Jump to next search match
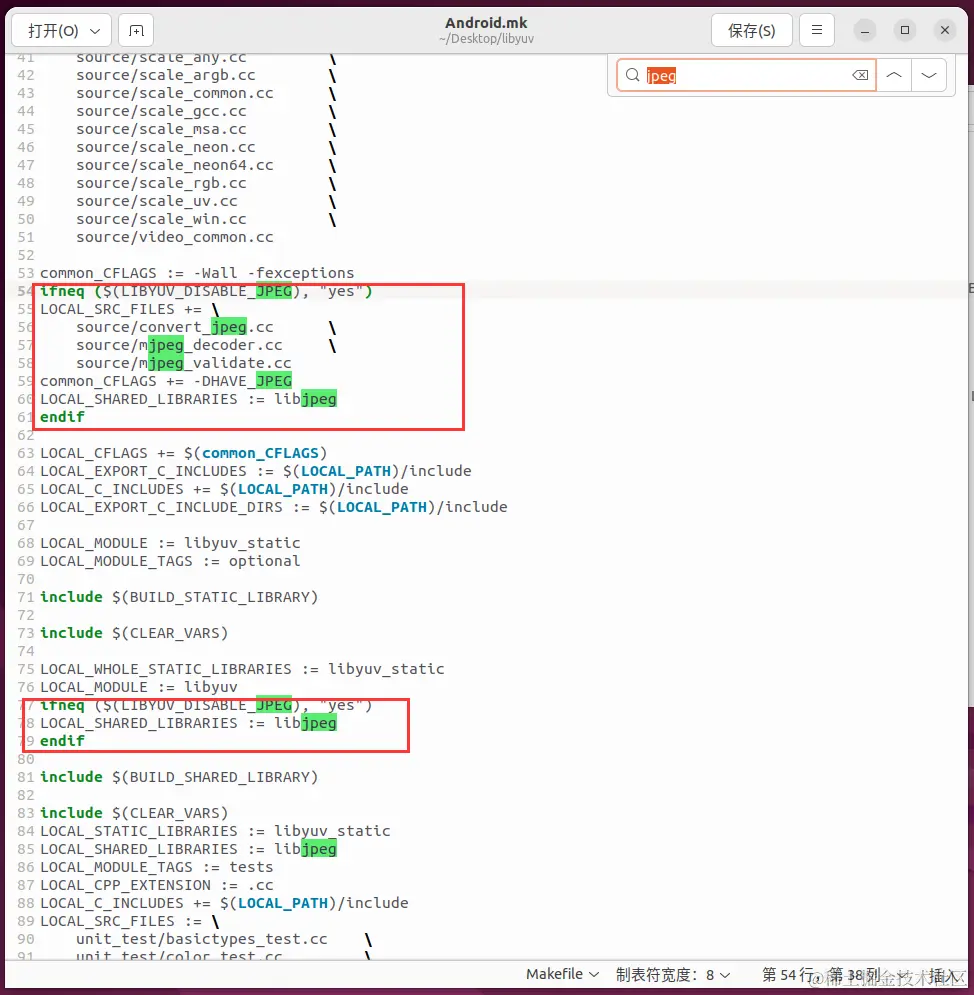The height and width of the screenshot is (995, 974). [x=929, y=76]
